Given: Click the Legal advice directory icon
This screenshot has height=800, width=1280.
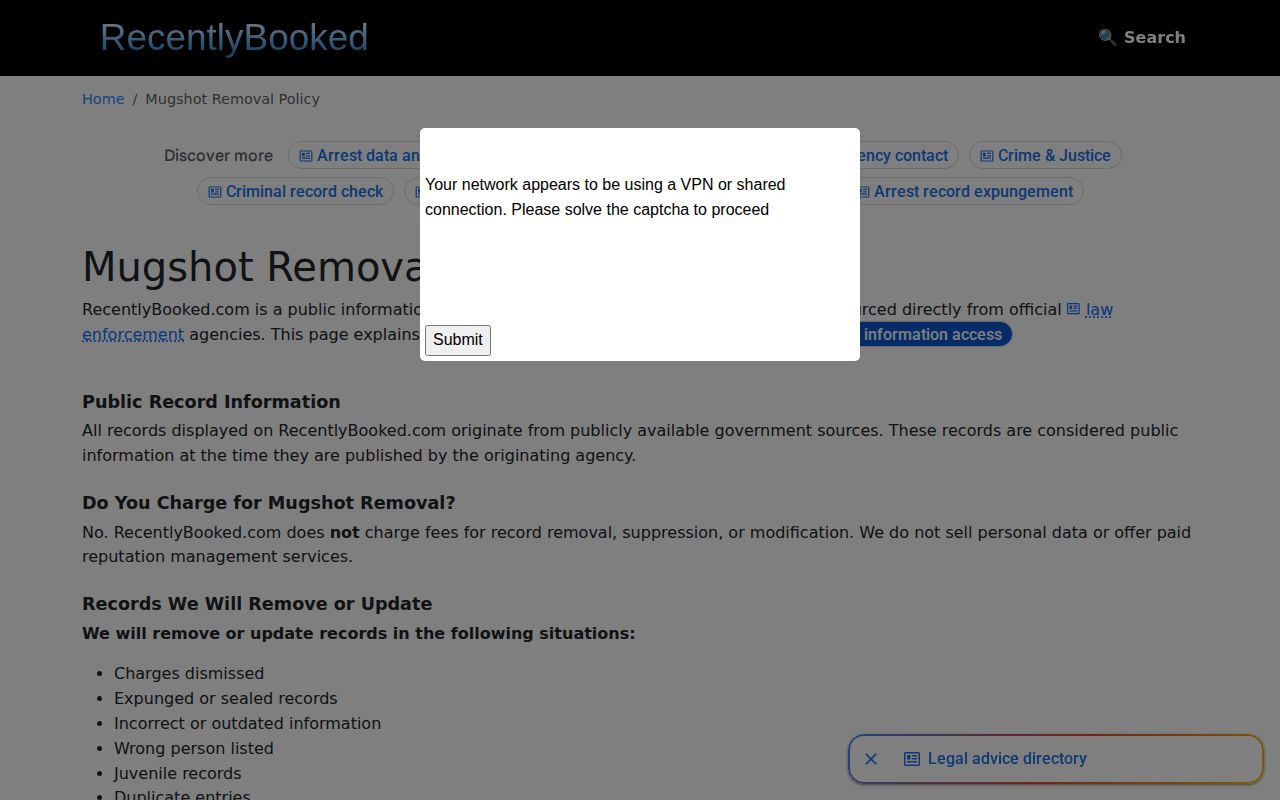Looking at the screenshot, I should [912, 759].
